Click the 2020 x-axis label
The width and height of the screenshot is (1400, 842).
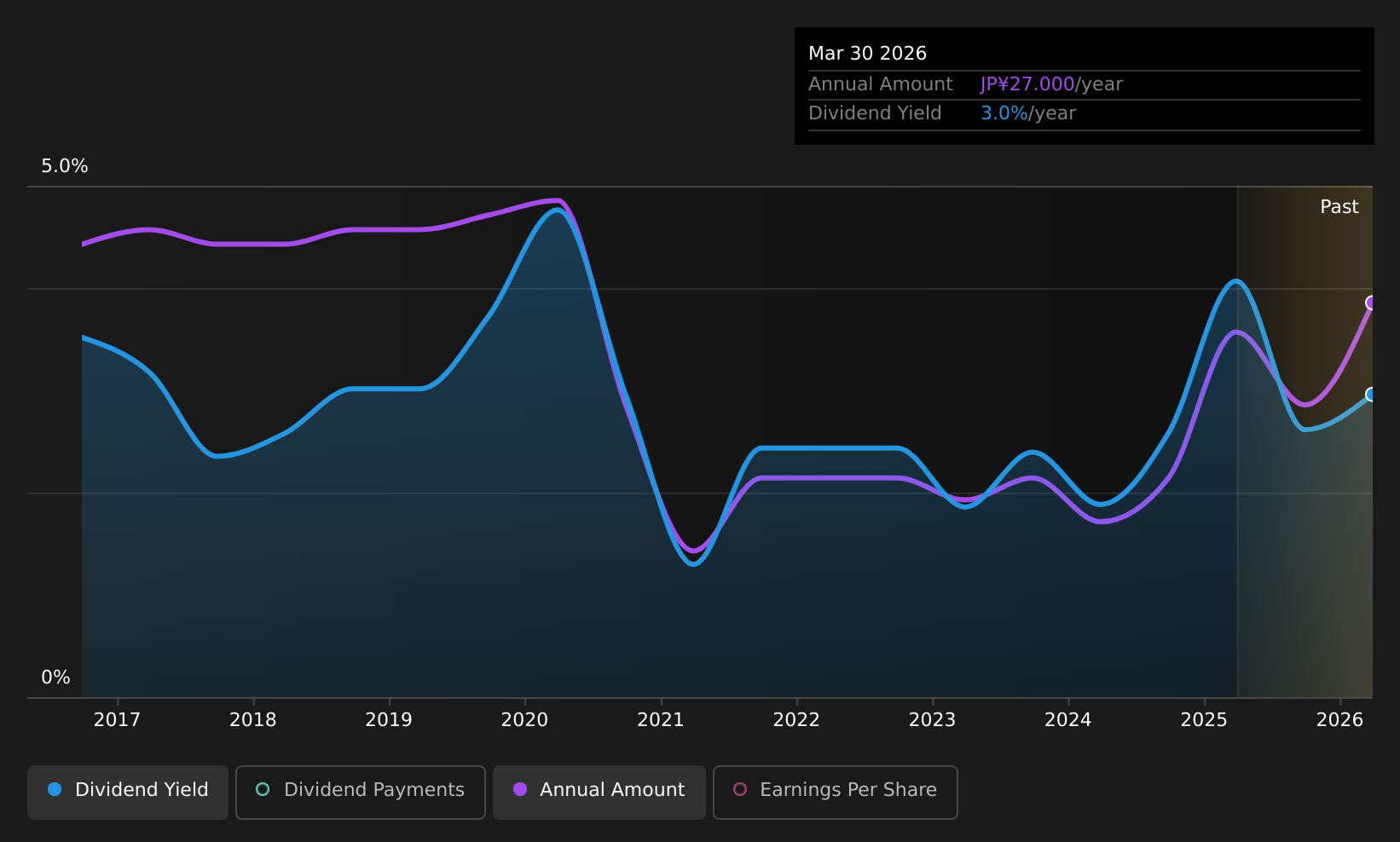pos(524,720)
